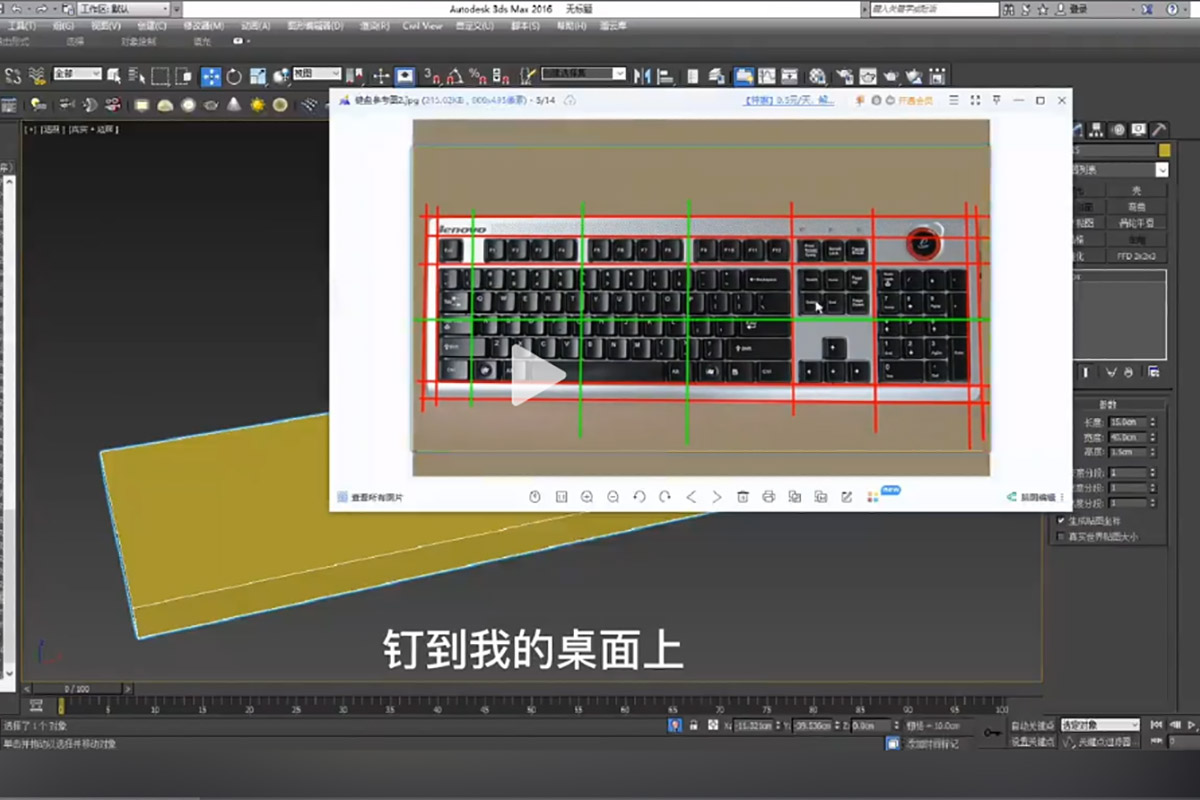
Task: Delete the image using trash icon
Action: (x=743, y=497)
